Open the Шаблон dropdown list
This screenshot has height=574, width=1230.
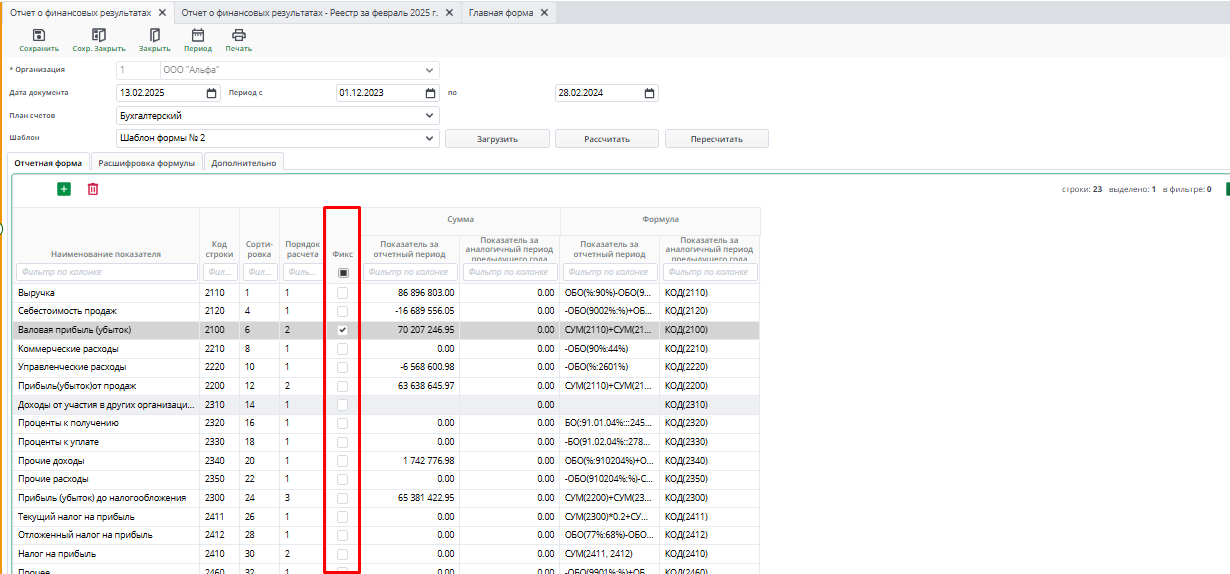click(x=430, y=138)
